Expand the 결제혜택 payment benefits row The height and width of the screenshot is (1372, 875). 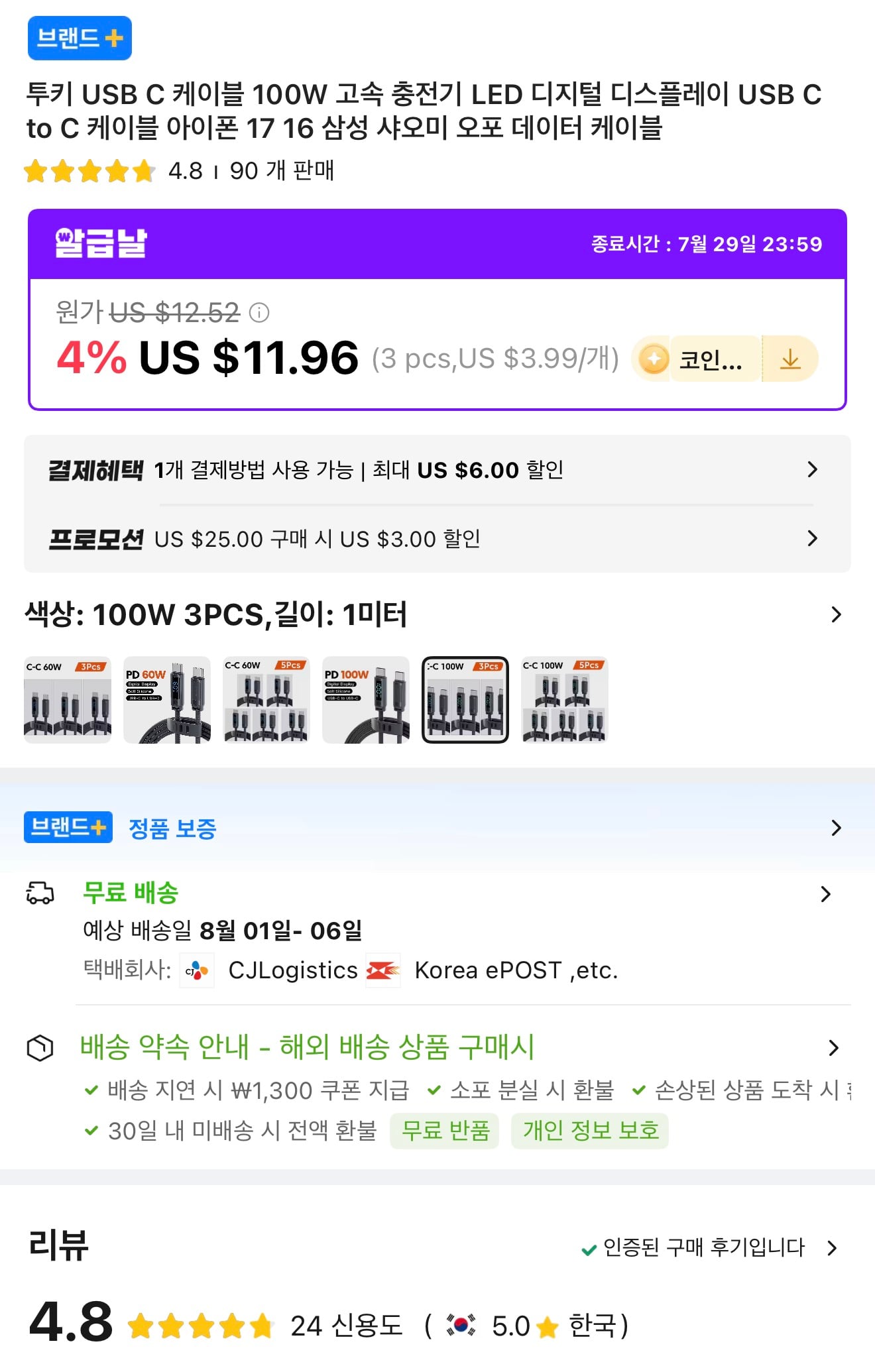tap(437, 470)
